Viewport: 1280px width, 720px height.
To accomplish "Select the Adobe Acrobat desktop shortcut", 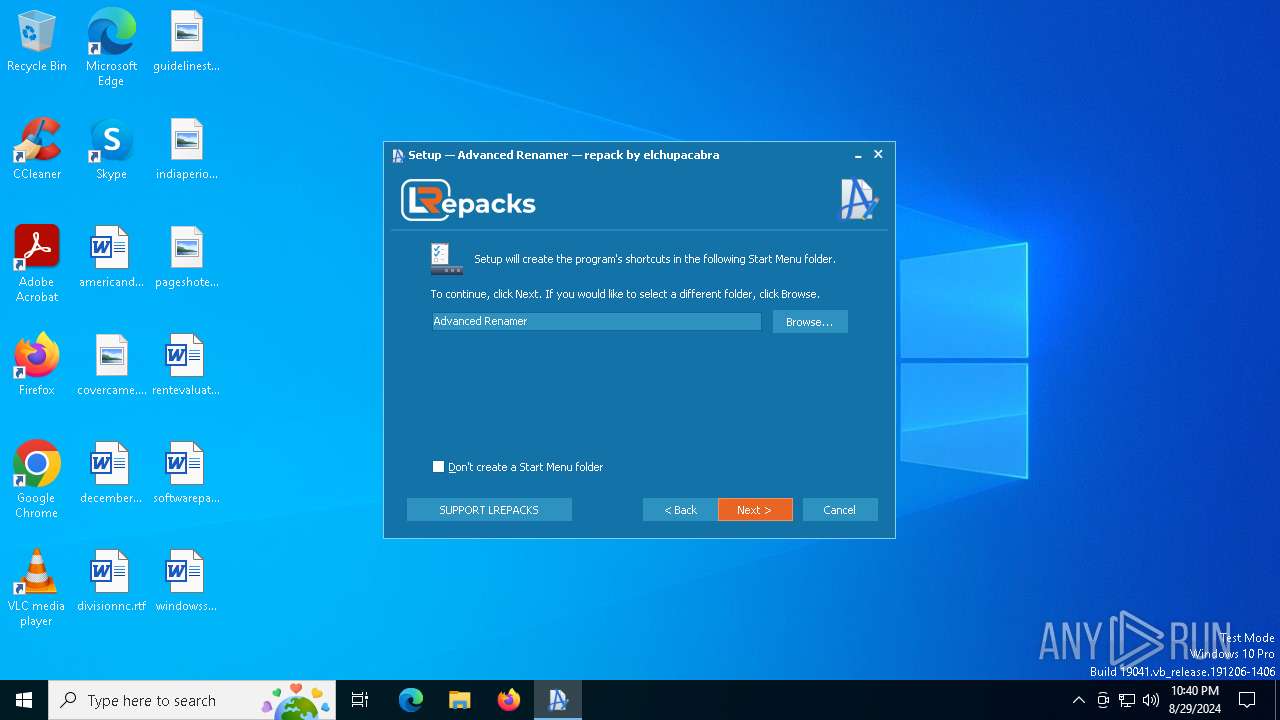I will coord(37,264).
